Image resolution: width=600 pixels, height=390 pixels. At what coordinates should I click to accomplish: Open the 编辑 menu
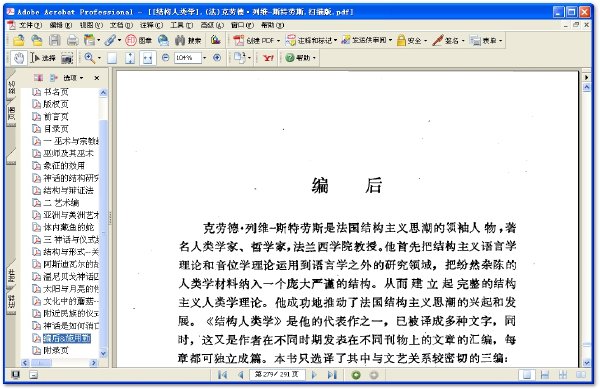point(60,25)
